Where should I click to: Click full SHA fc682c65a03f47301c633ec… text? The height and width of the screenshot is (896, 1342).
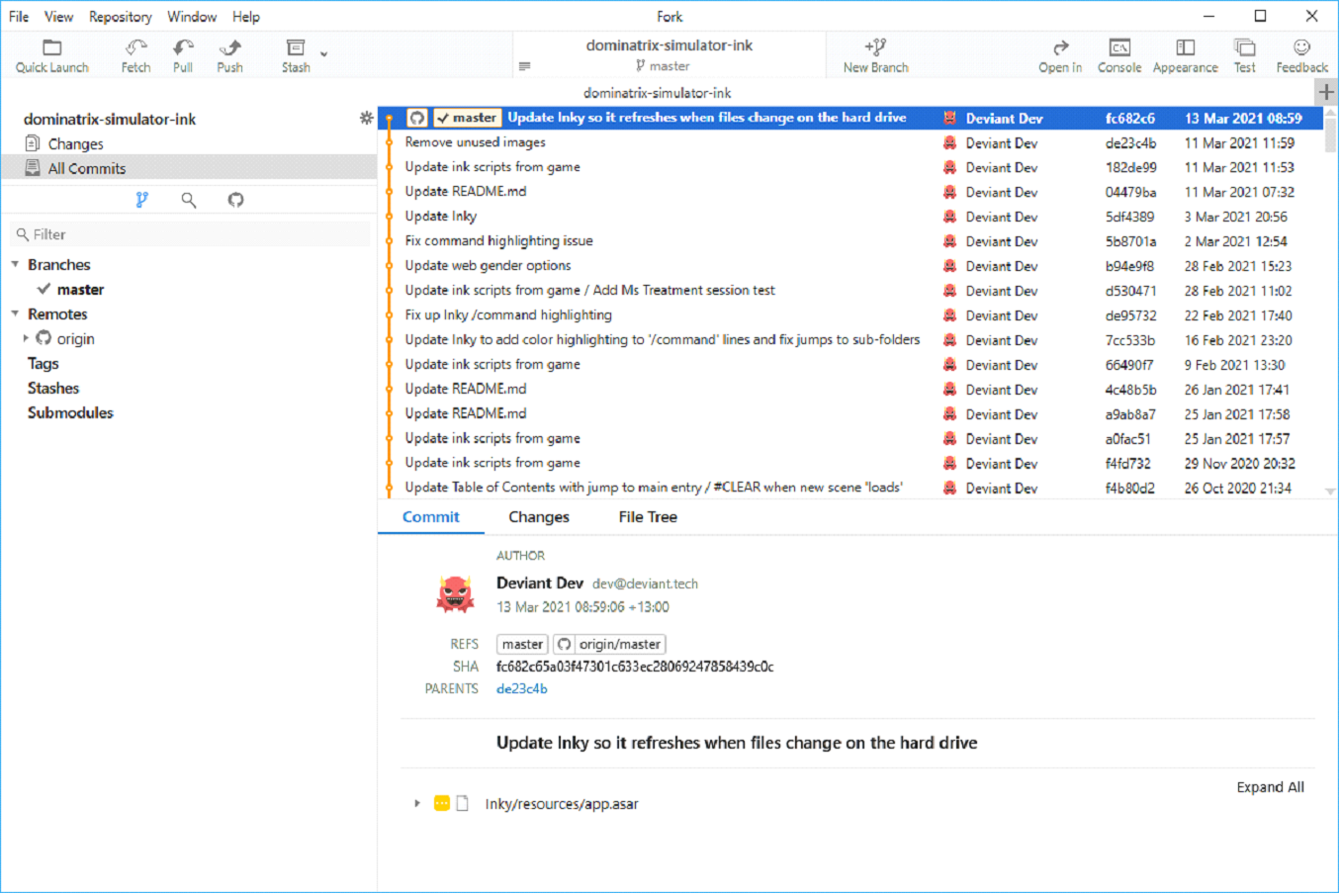pyautogui.click(x=635, y=668)
